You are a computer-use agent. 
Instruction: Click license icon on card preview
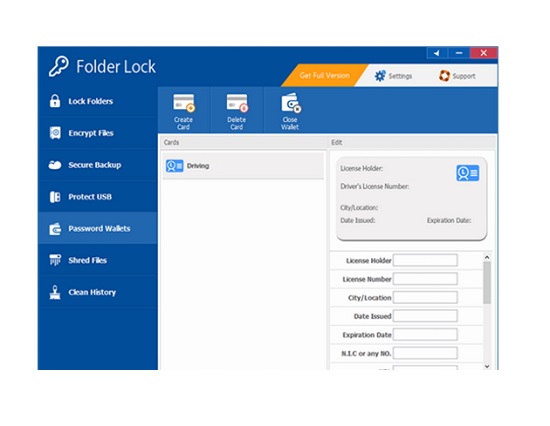[468, 173]
